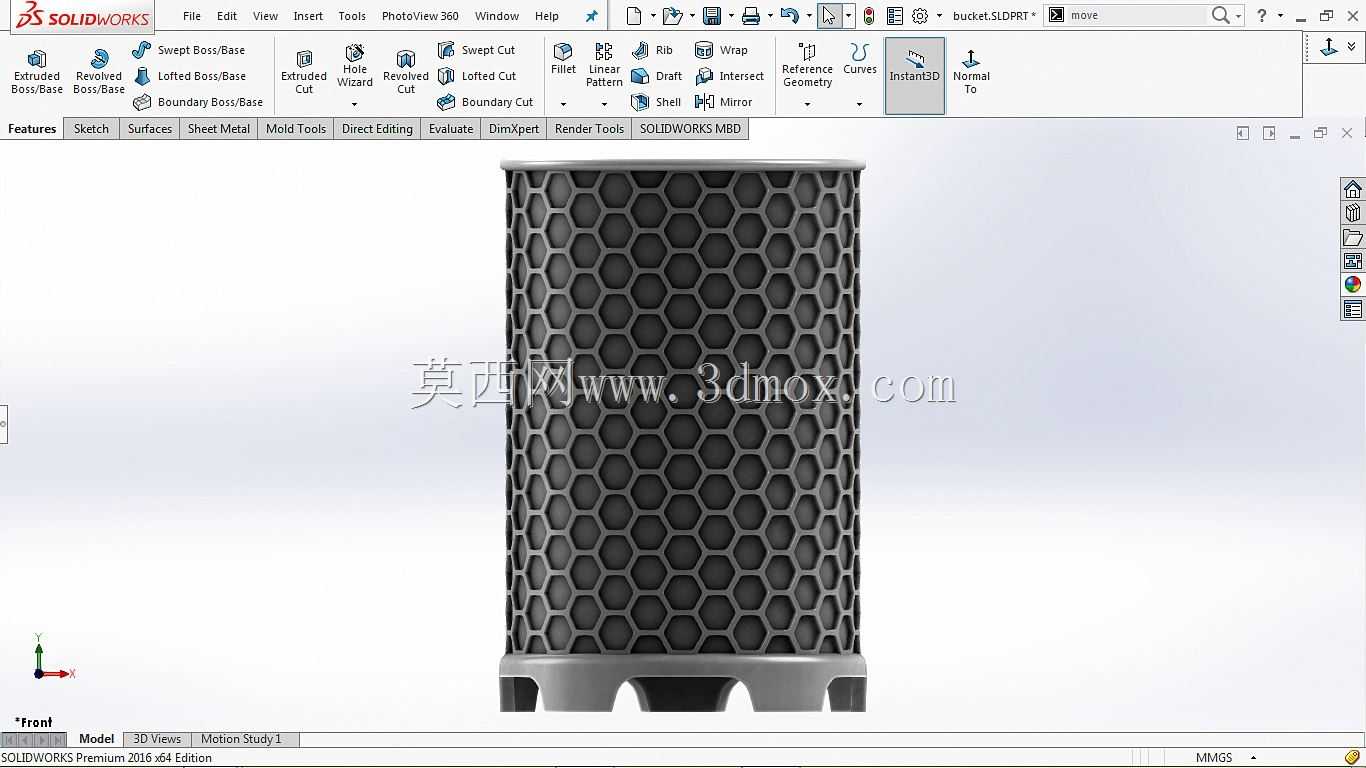Open the Design Library task pane
Screen dimensions: 1366x768
pos(1353,213)
